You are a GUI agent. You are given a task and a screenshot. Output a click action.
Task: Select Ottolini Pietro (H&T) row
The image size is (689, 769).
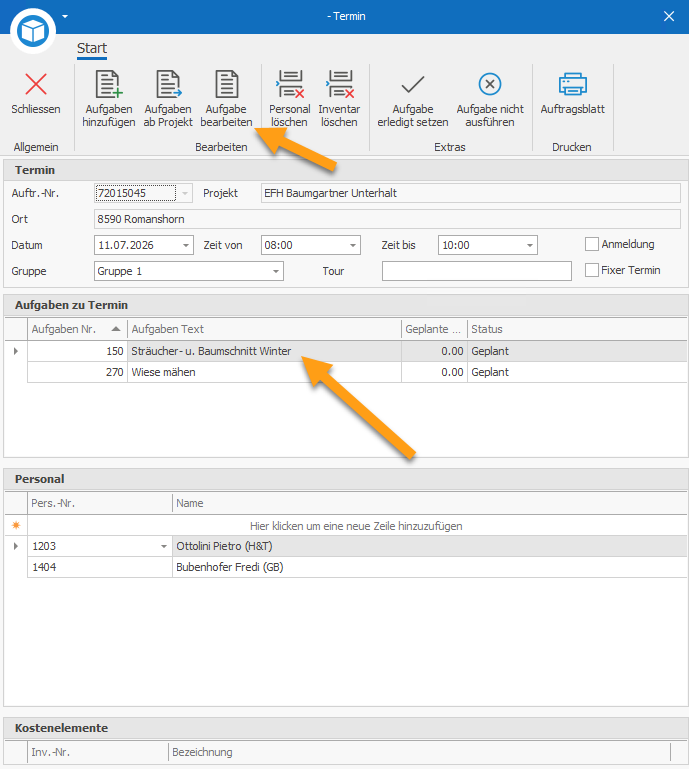357,546
